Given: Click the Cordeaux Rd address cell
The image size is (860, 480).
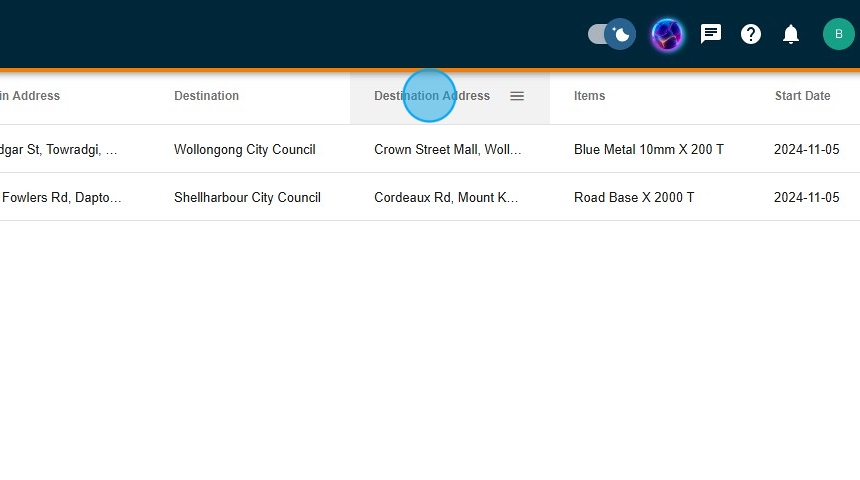Looking at the screenshot, I should pos(446,198).
